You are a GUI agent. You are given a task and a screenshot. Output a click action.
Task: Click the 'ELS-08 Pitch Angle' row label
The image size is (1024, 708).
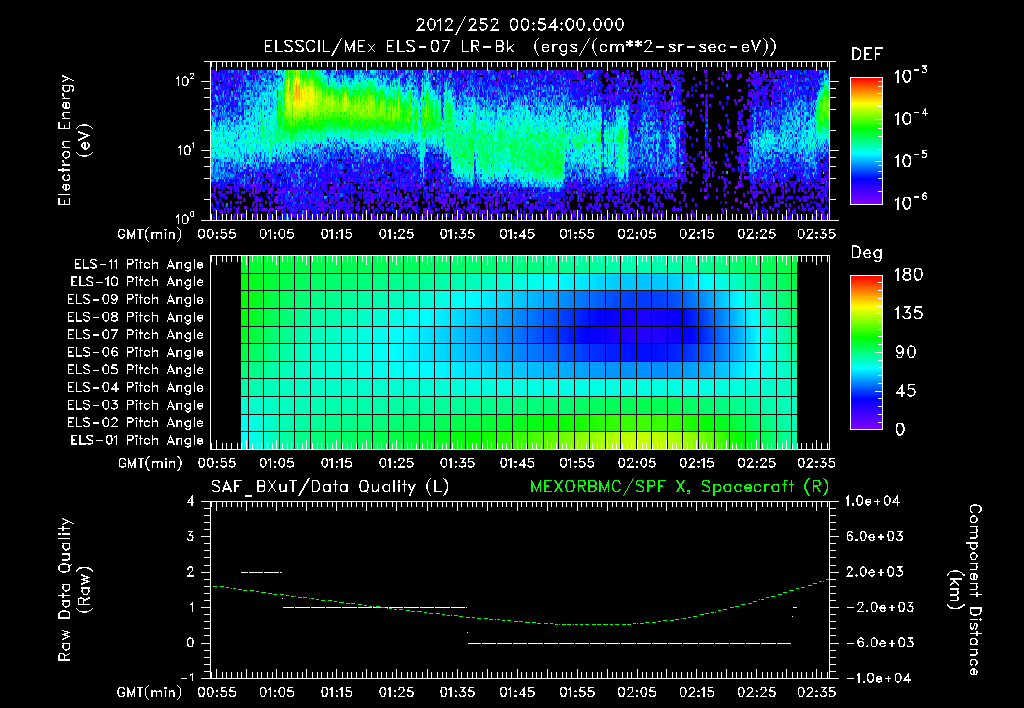[136, 317]
